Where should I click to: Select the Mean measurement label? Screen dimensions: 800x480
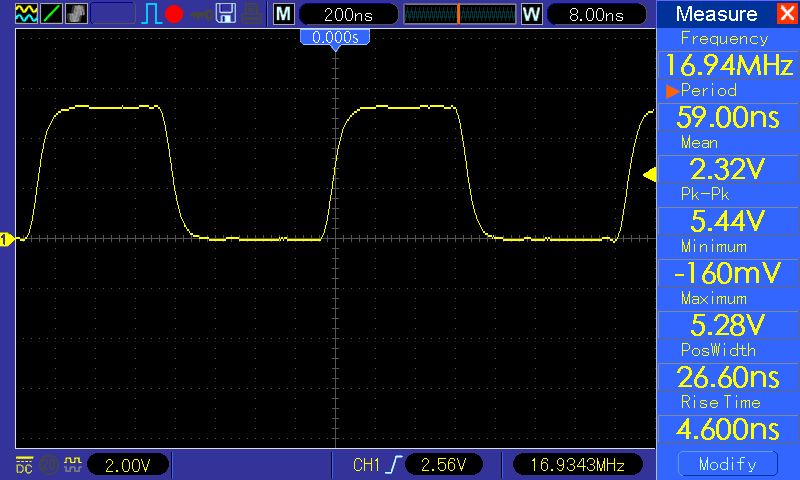click(699, 143)
